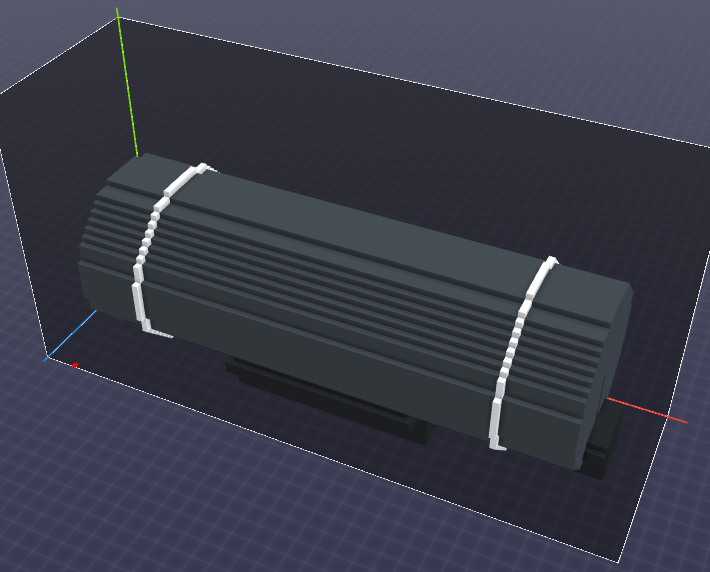710x572 pixels.
Task: Click the blue axis line near origin
Action: [70, 335]
